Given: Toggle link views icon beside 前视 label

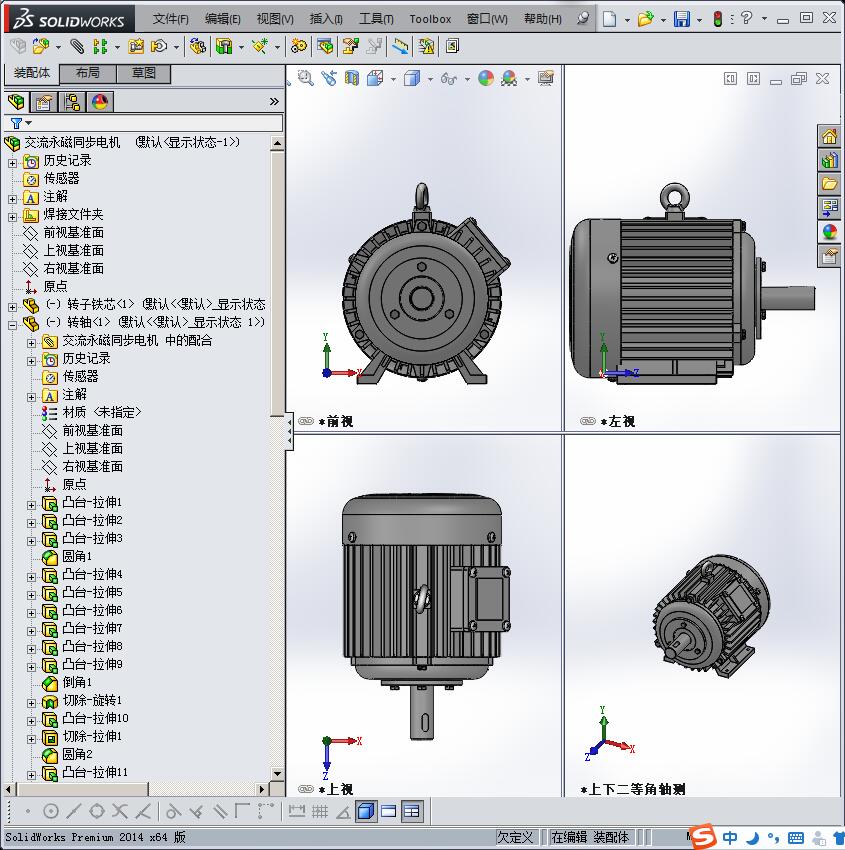Looking at the screenshot, I should click(x=306, y=421).
